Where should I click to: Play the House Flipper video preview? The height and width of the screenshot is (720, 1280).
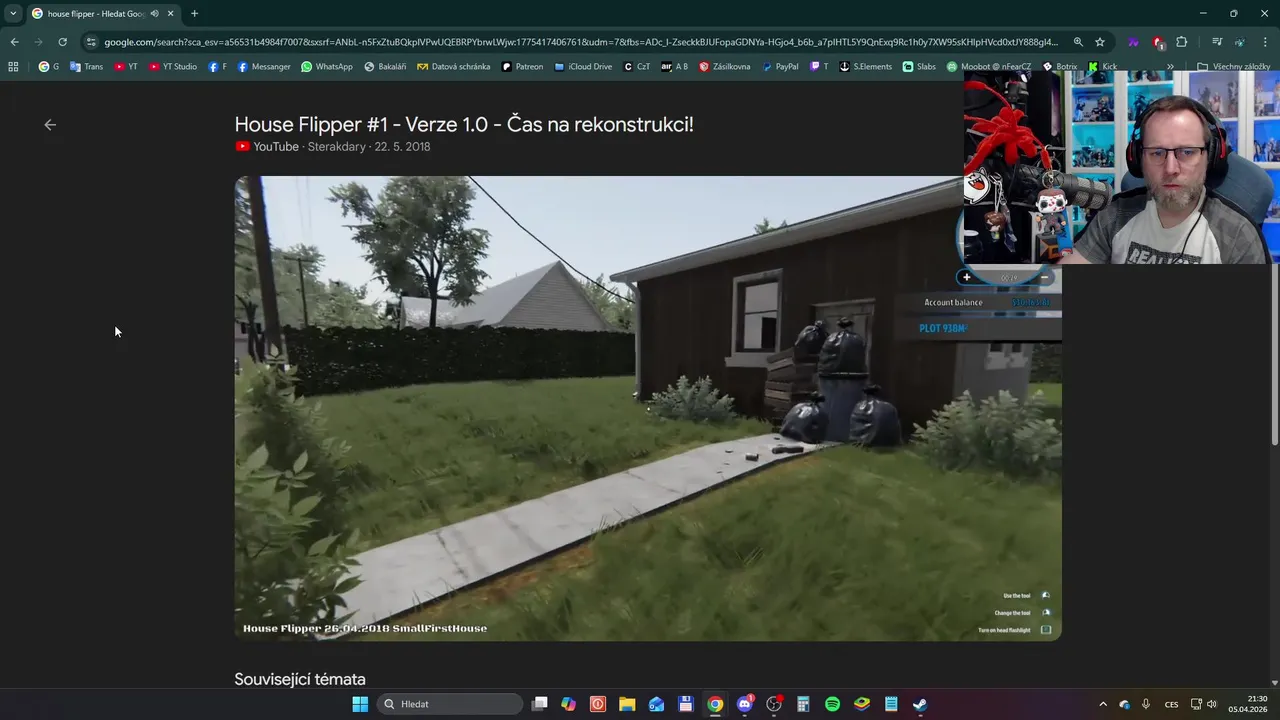(x=648, y=408)
